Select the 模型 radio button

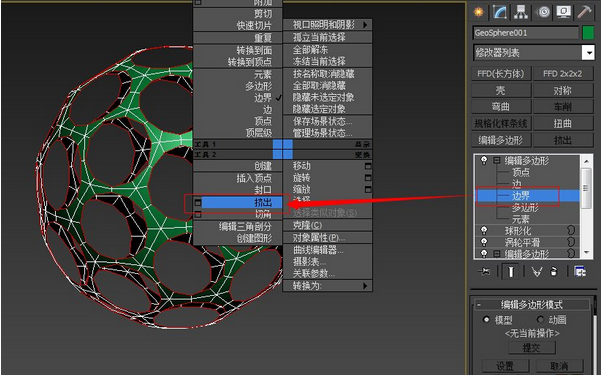486,319
